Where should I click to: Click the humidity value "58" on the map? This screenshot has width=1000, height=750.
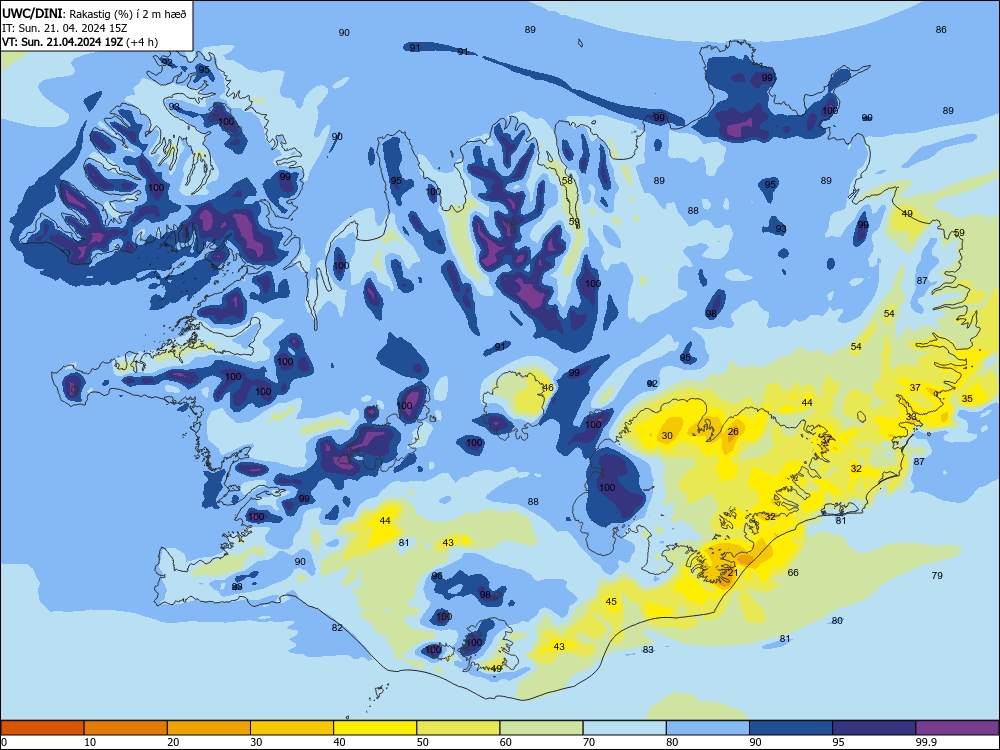(567, 181)
